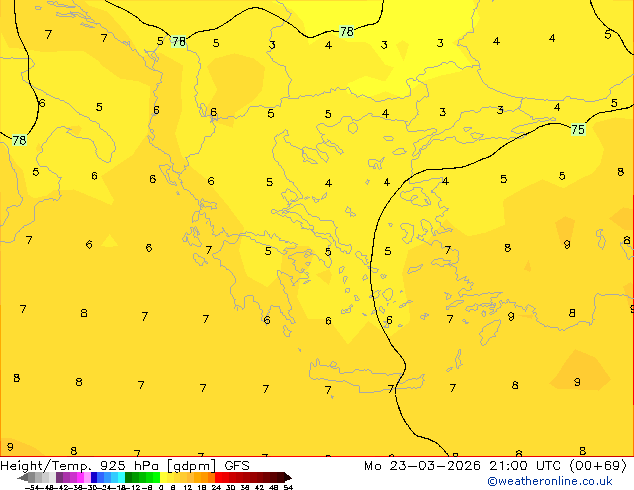634x490 pixels.
Task: Click the 75 contour height label
Action: click(x=578, y=129)
